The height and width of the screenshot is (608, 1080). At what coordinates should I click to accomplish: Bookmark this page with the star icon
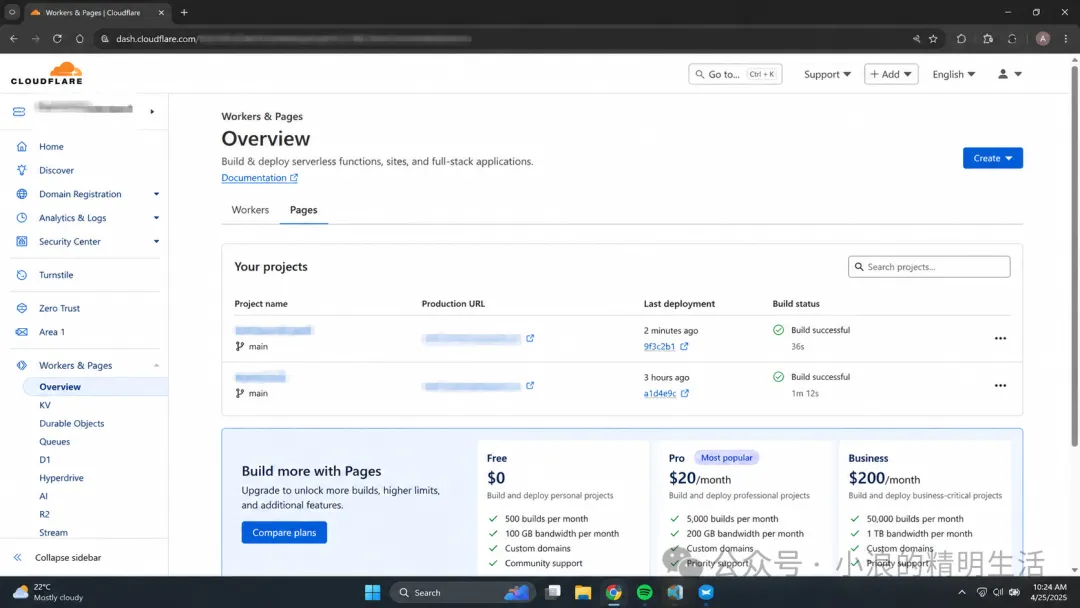[933, 39]
